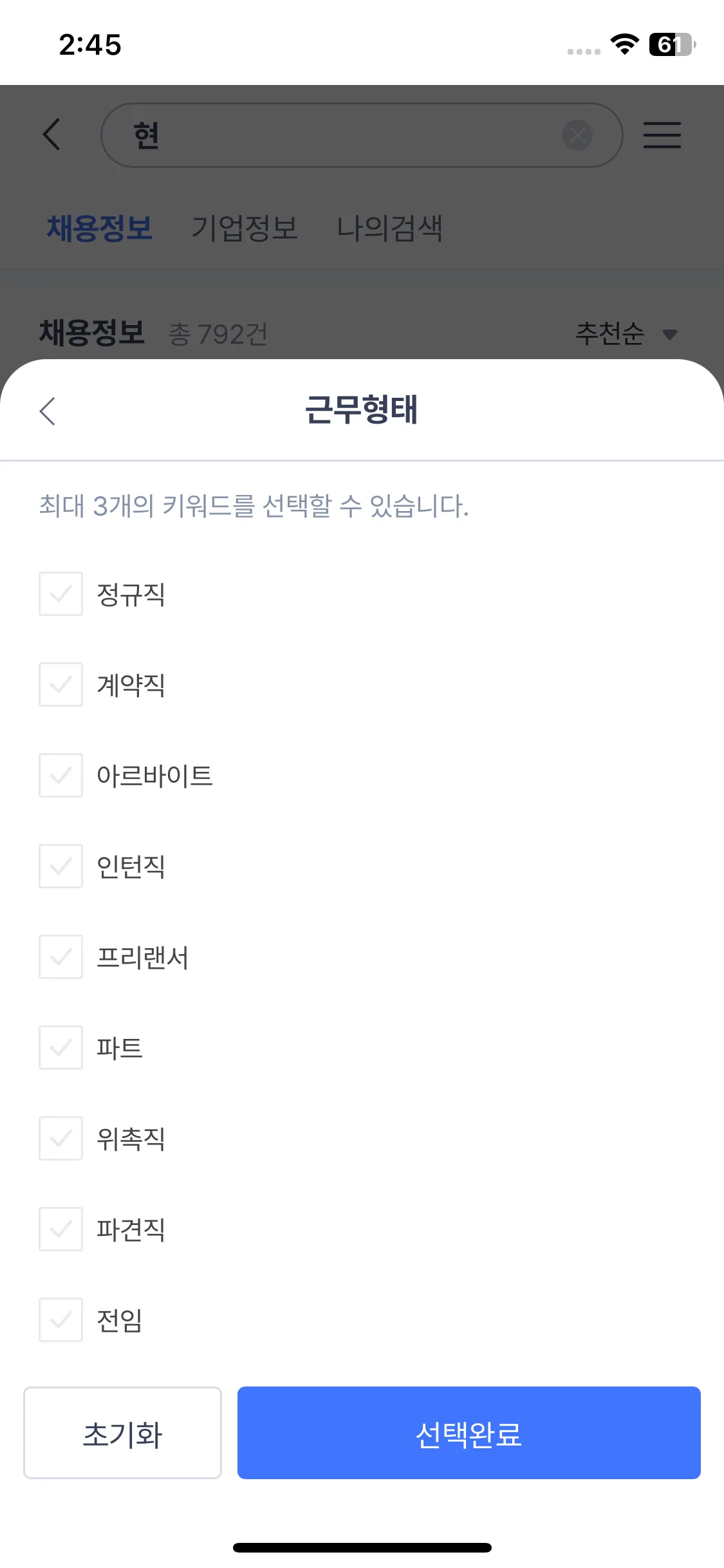The image size is (724, 1568).
Task: Enable the 프리랜서 option
Action: 61,957
